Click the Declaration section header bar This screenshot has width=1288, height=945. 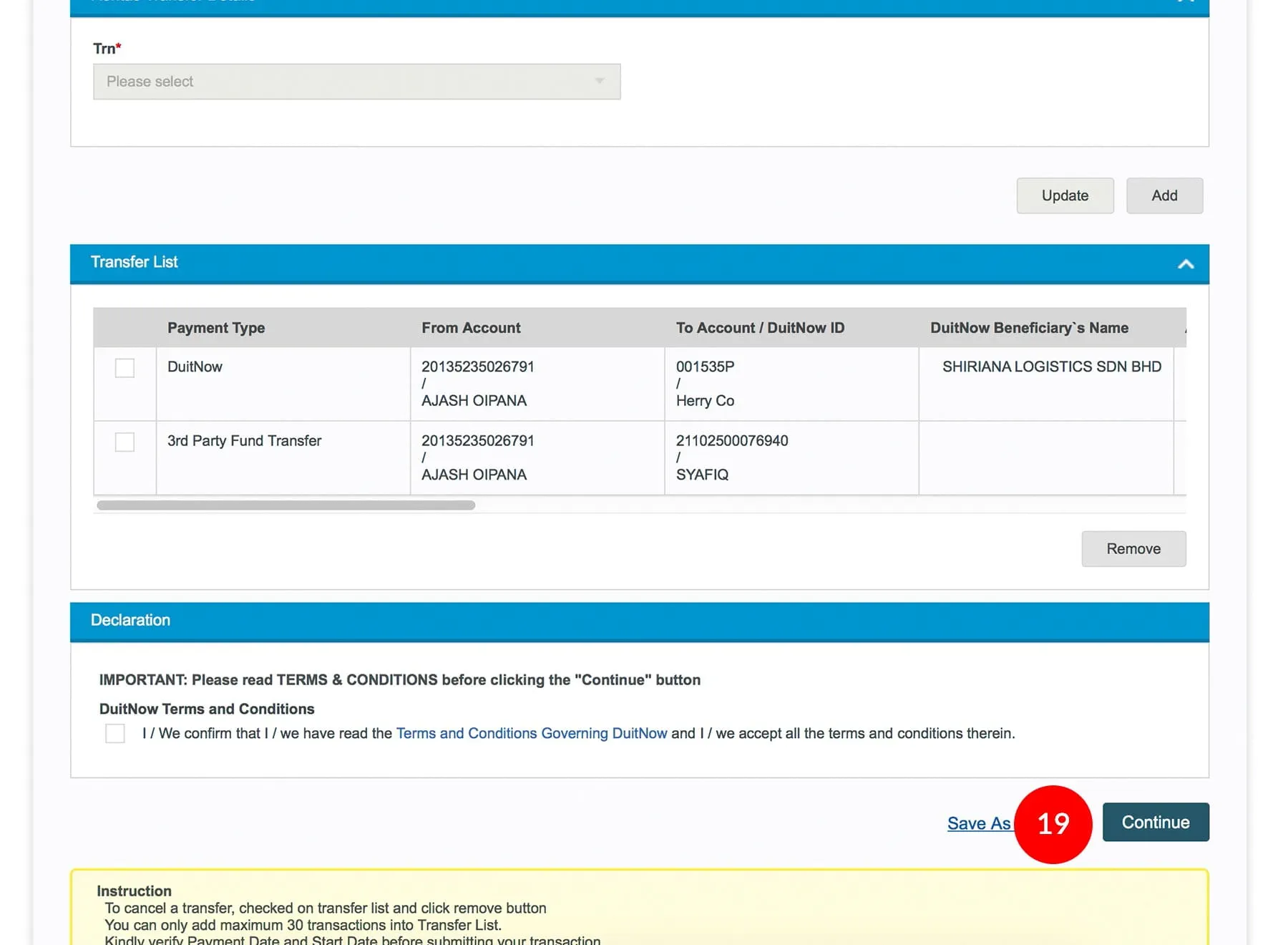(x=639, y=621)
